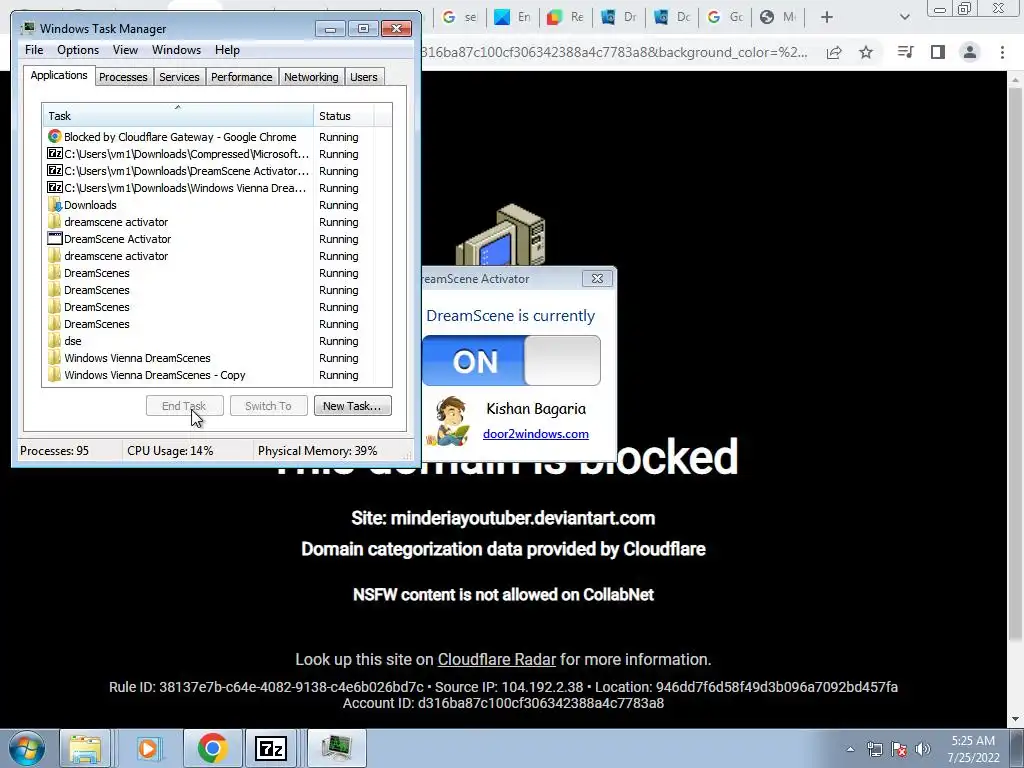Switch to the Google 'se' tab
The height and width of the screenshot is (768, 1024).
coord(459,17)
